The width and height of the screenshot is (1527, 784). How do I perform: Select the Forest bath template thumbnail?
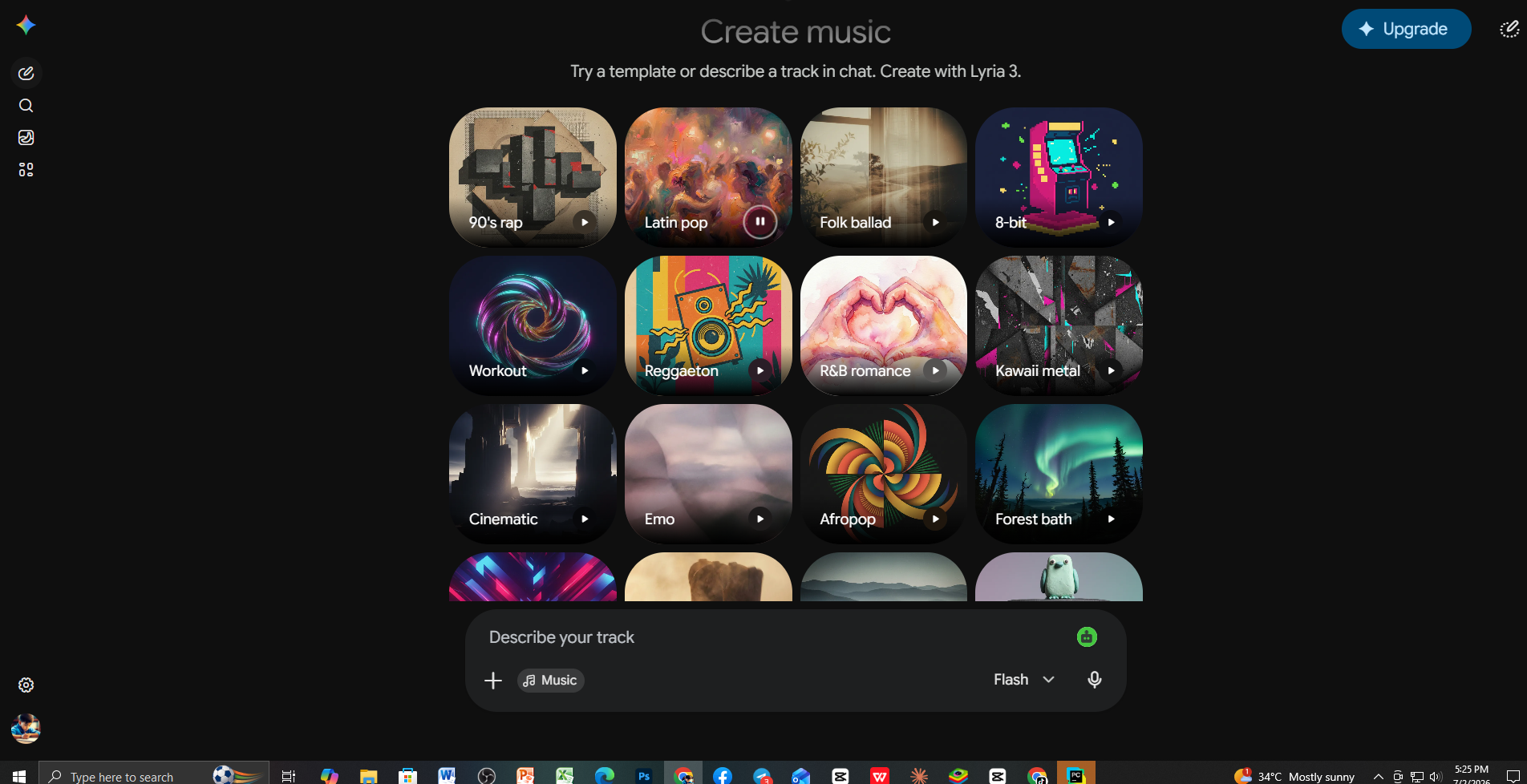1059,474
